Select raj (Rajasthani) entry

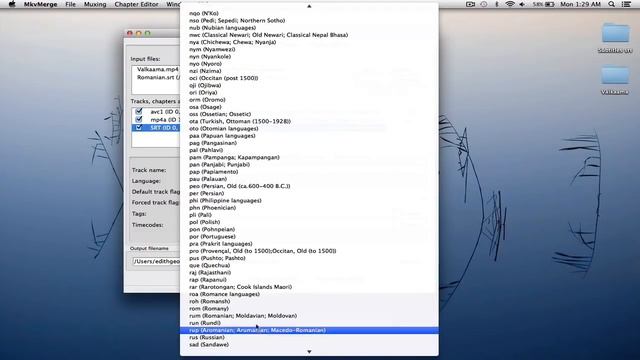[309, 272]
